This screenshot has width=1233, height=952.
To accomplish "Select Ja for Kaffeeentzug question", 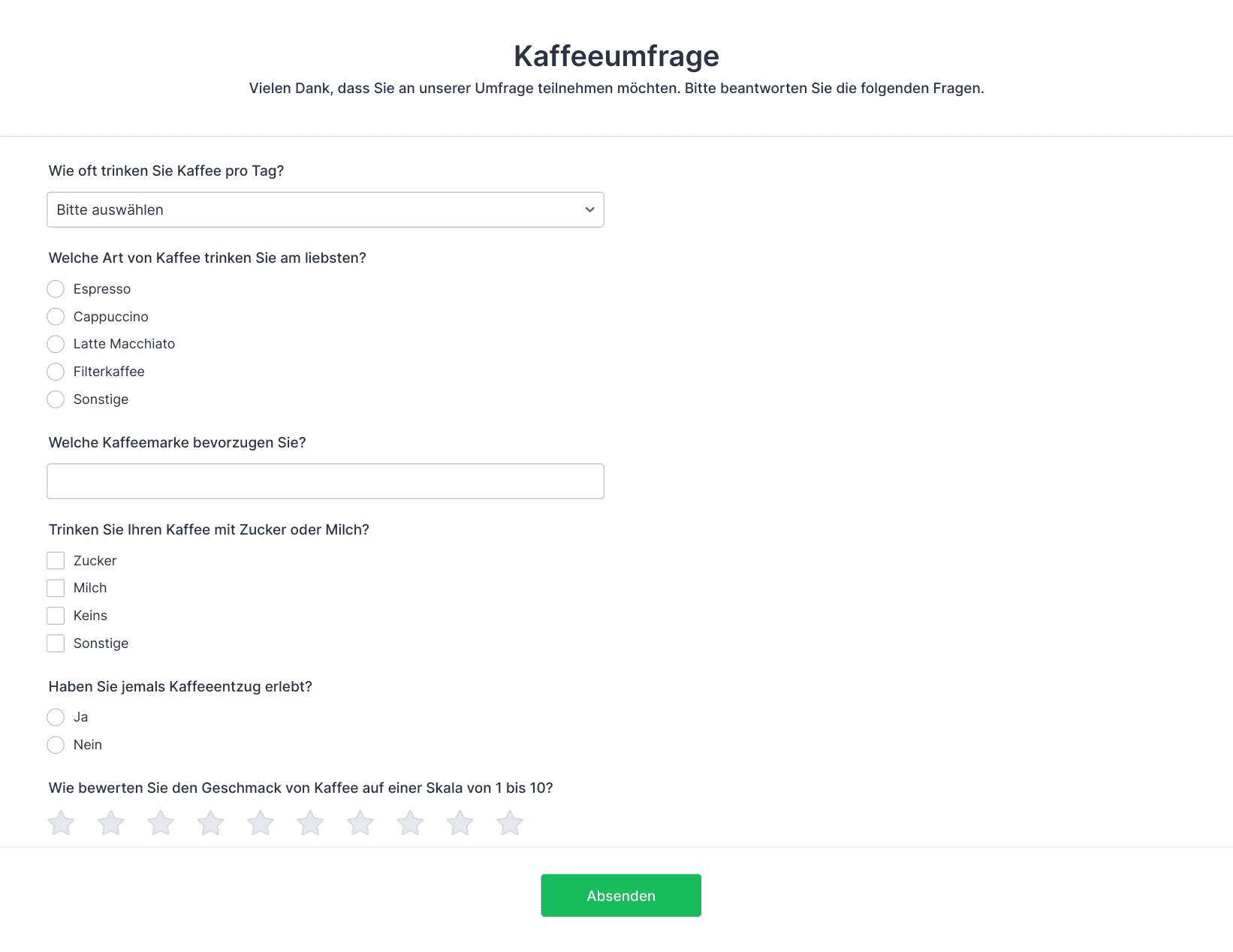I will coord(56,717).
